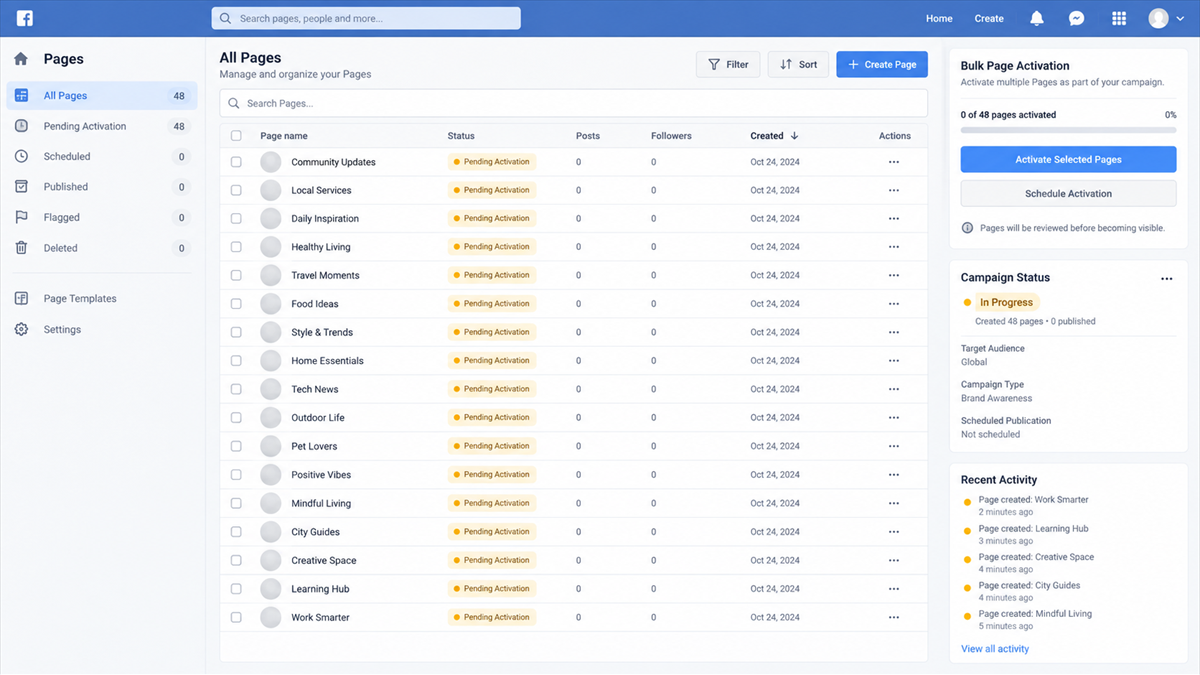Open the View all activity link
The height and width of the screenshot is (675, 1200).
[995, 649]
